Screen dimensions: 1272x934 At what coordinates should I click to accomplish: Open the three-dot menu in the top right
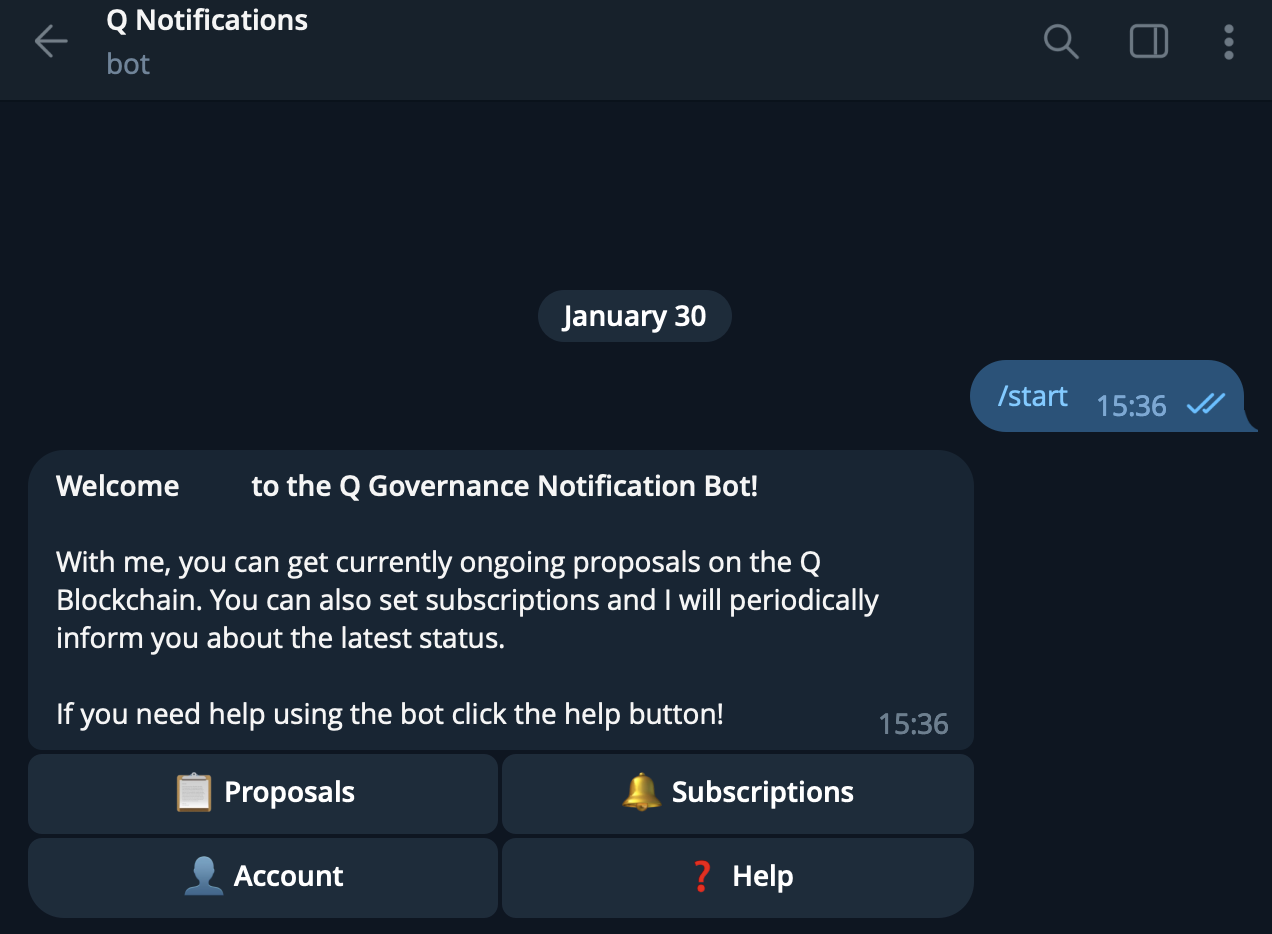point(1228,41)
